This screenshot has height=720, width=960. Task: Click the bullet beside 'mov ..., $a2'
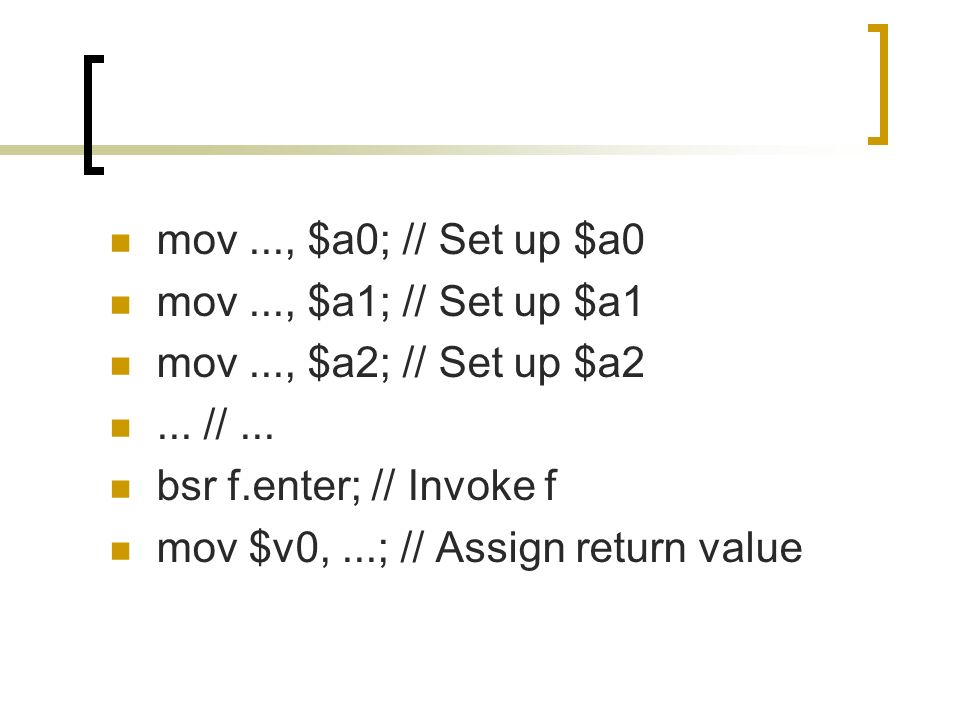pyautogui.click(x=121, y=366)
